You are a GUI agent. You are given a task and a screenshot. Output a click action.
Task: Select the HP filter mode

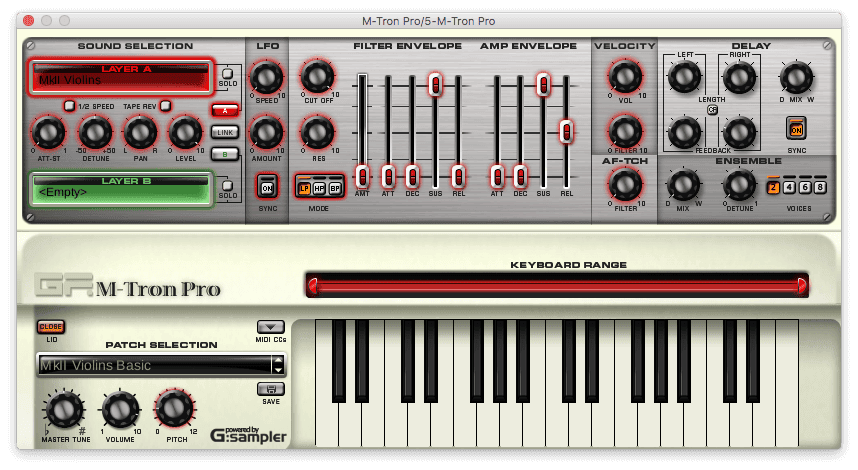coord(319,187)
